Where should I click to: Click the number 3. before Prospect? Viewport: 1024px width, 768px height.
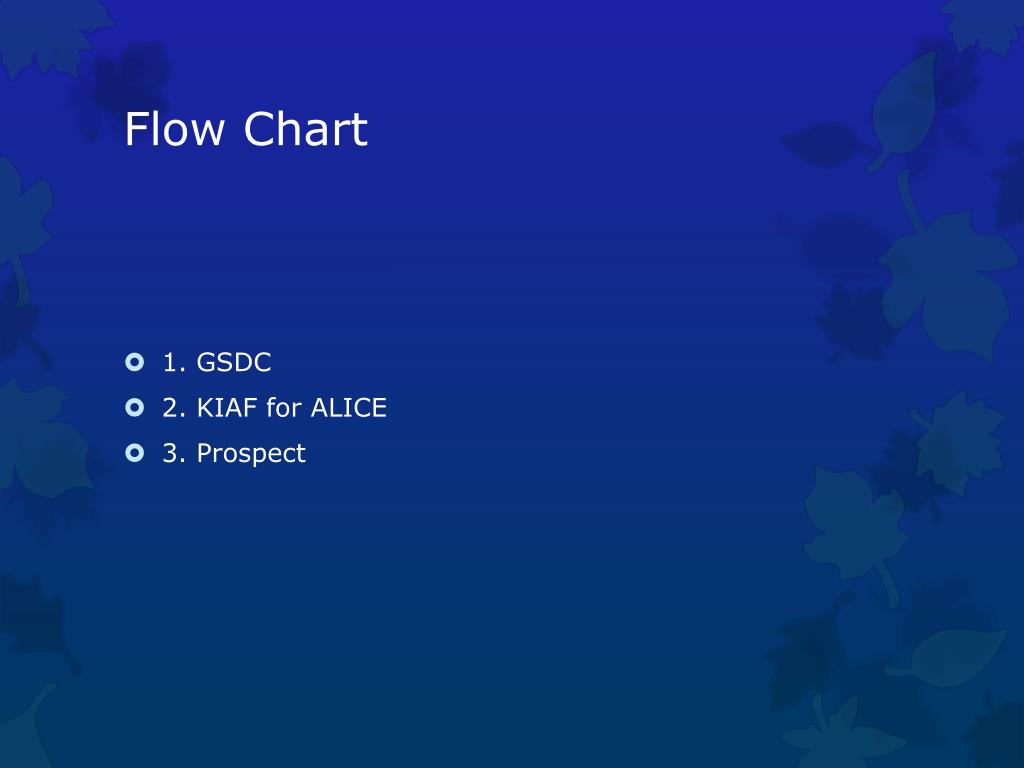pyautogui.click(x=174, y=453)
